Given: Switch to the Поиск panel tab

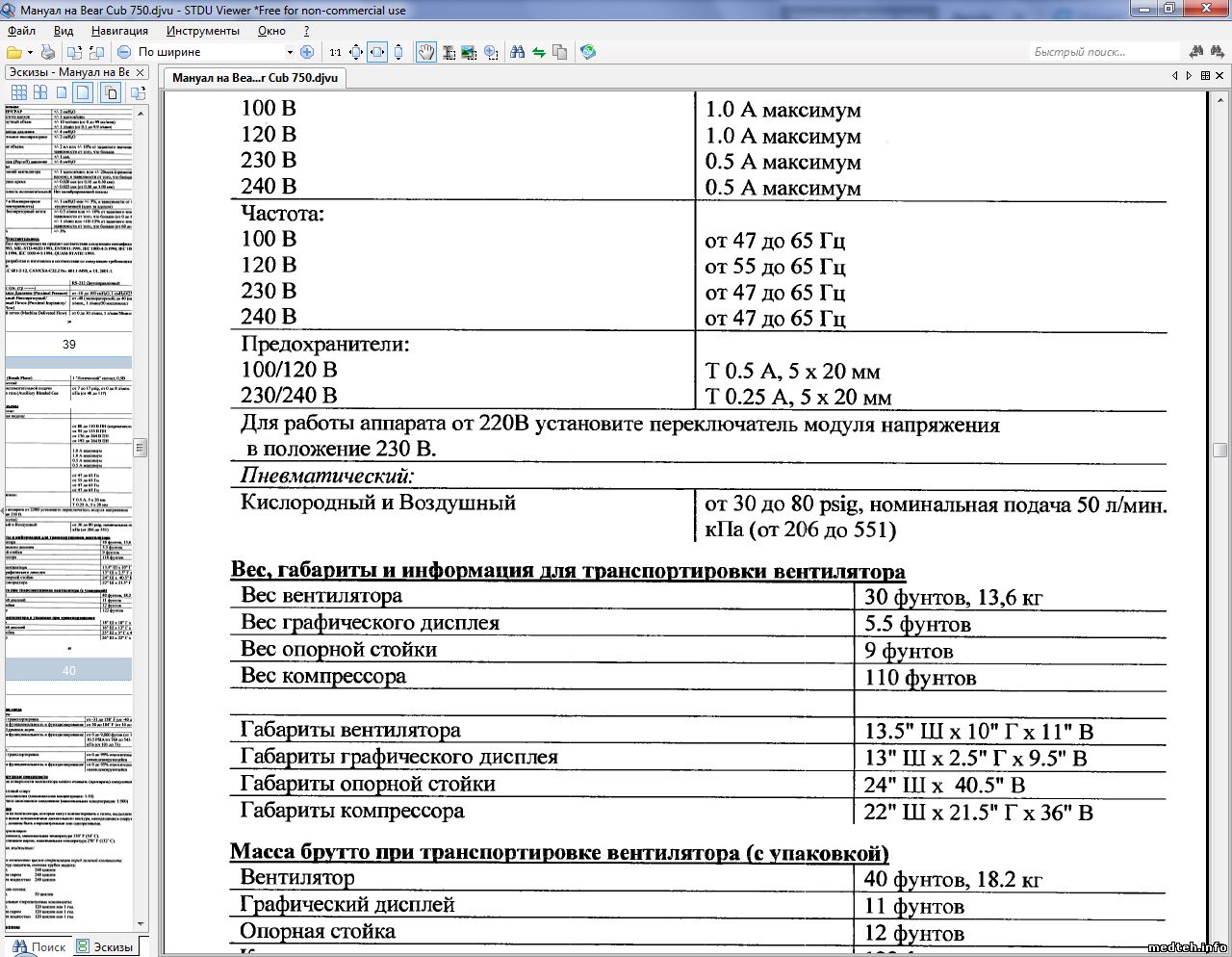Looking at the screenshot, I should [x=39, y=946].
